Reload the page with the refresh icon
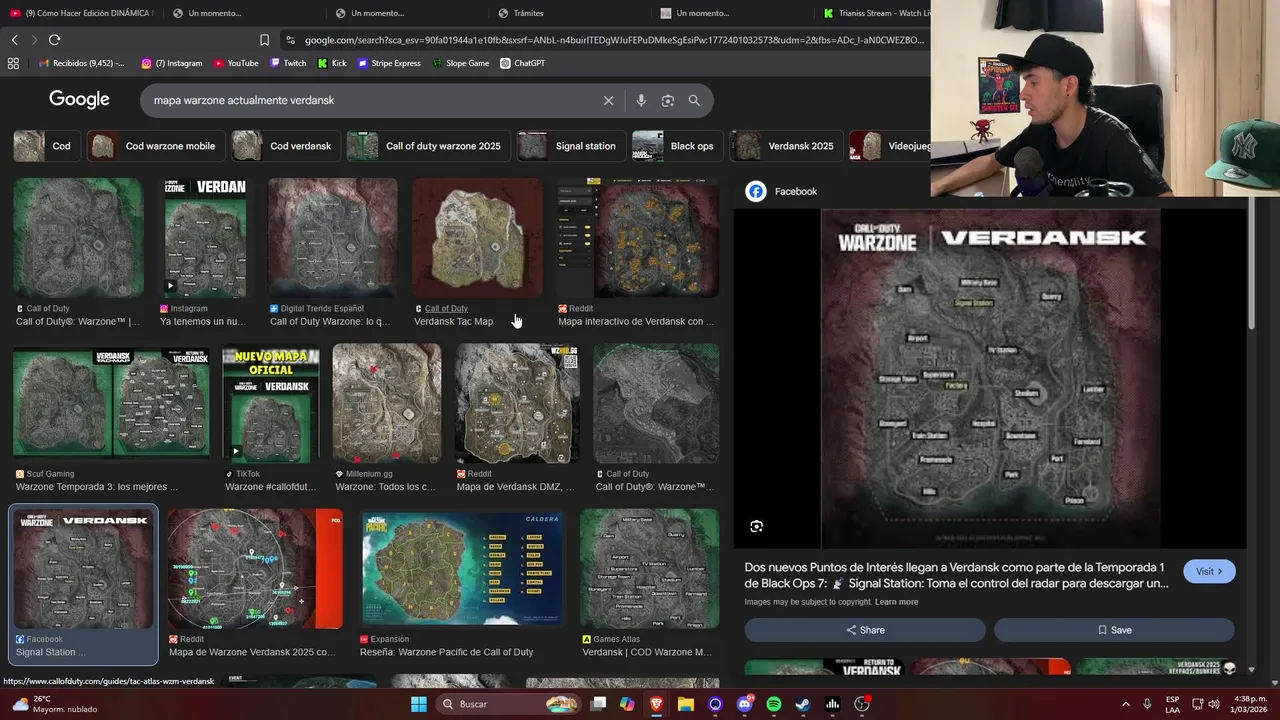 (54, 40)
